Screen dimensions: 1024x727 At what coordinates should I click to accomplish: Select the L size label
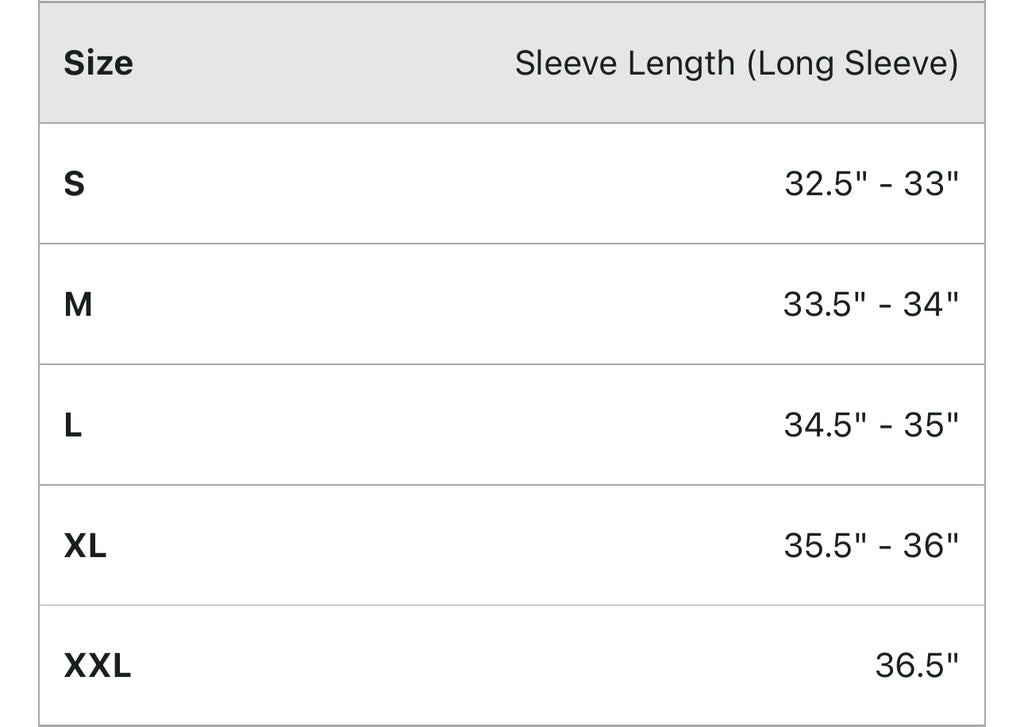(73, 425)
